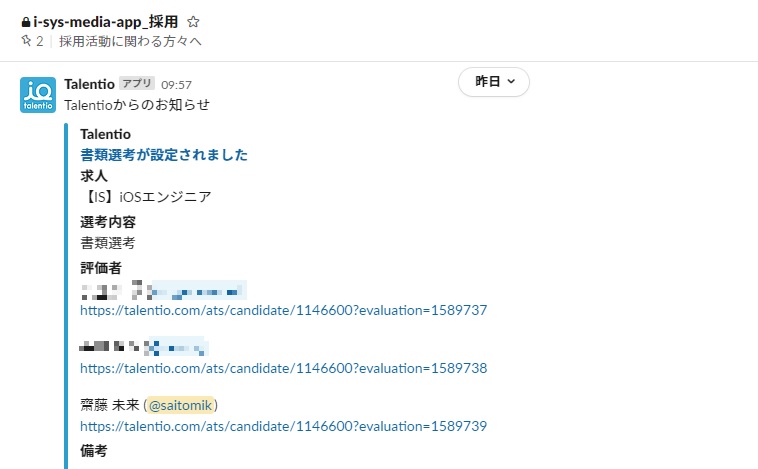Open the i-sys-media-app_採用 channel title
The height and width of the screenshot is (469, 758).
(106, 22)
